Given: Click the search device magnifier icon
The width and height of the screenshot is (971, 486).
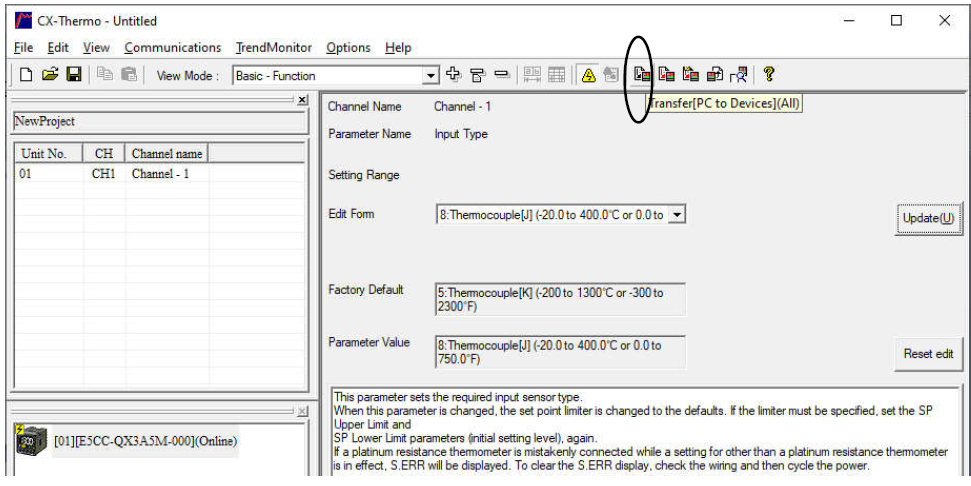Looking at the screenshot, I should coord(738,75).
